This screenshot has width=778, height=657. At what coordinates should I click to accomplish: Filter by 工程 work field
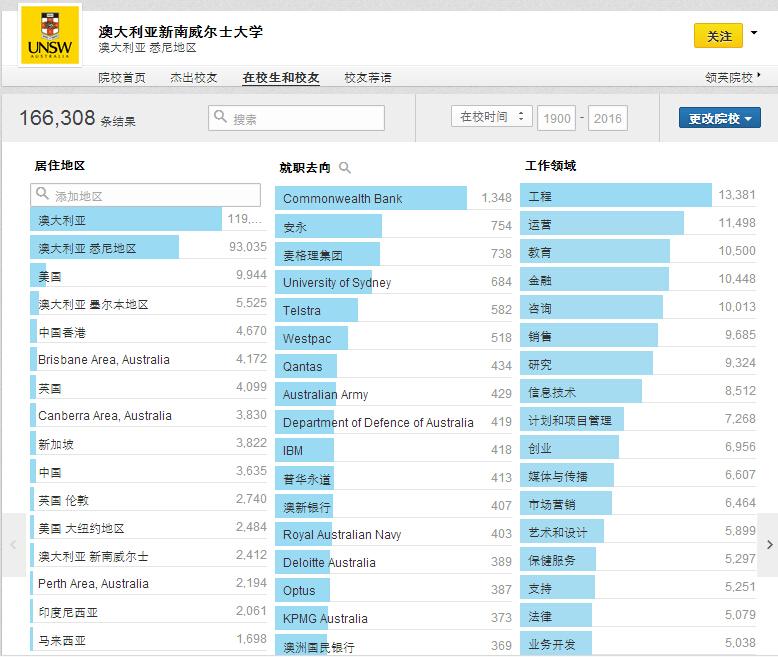638,196
